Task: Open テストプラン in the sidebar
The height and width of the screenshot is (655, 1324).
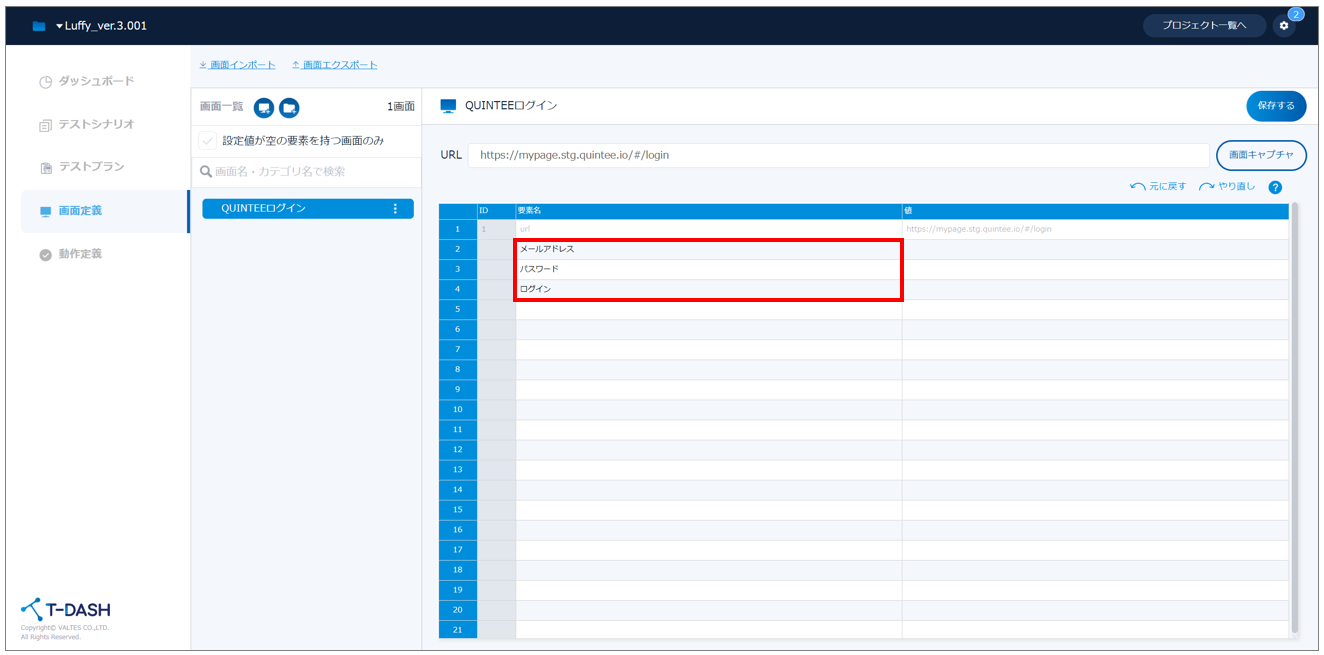Action: click(x=91, y=167)
